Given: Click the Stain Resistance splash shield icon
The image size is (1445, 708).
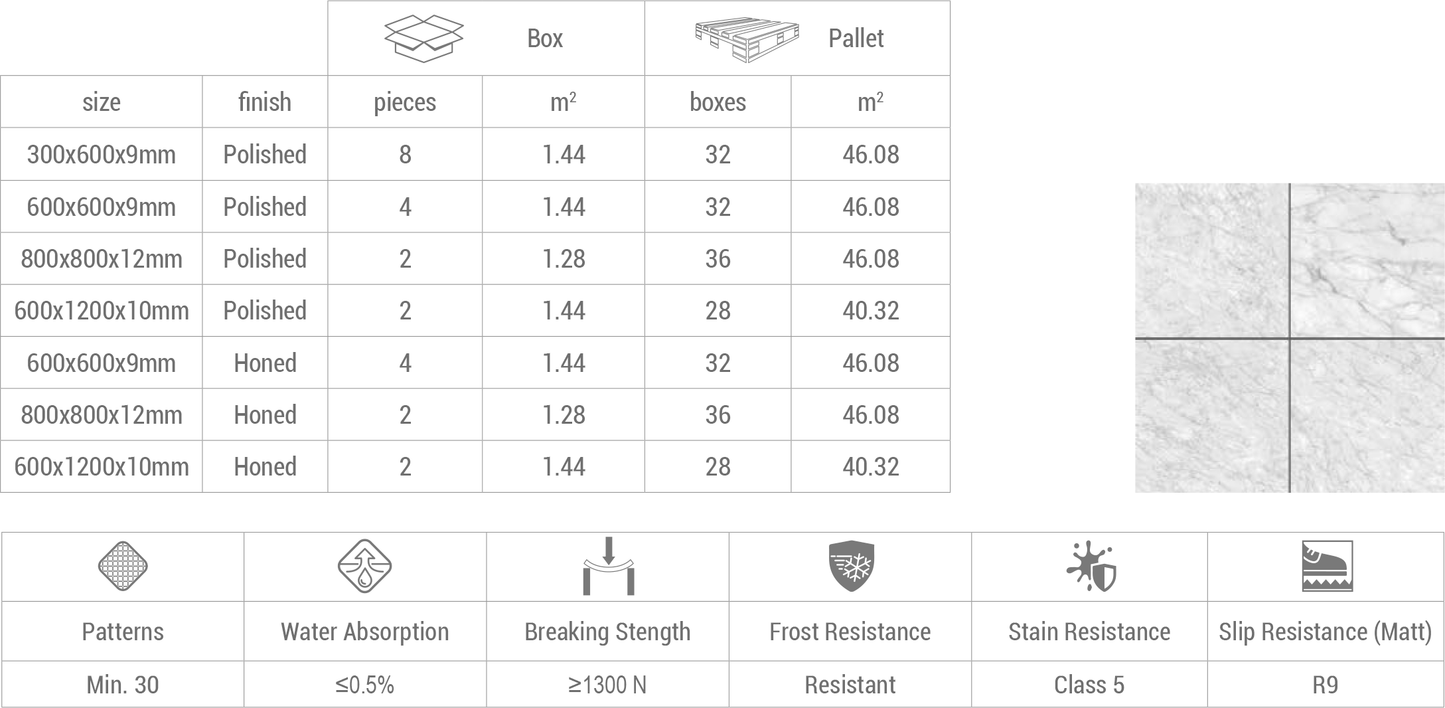Looking at the screenshot, I should tap(1091, 567).
